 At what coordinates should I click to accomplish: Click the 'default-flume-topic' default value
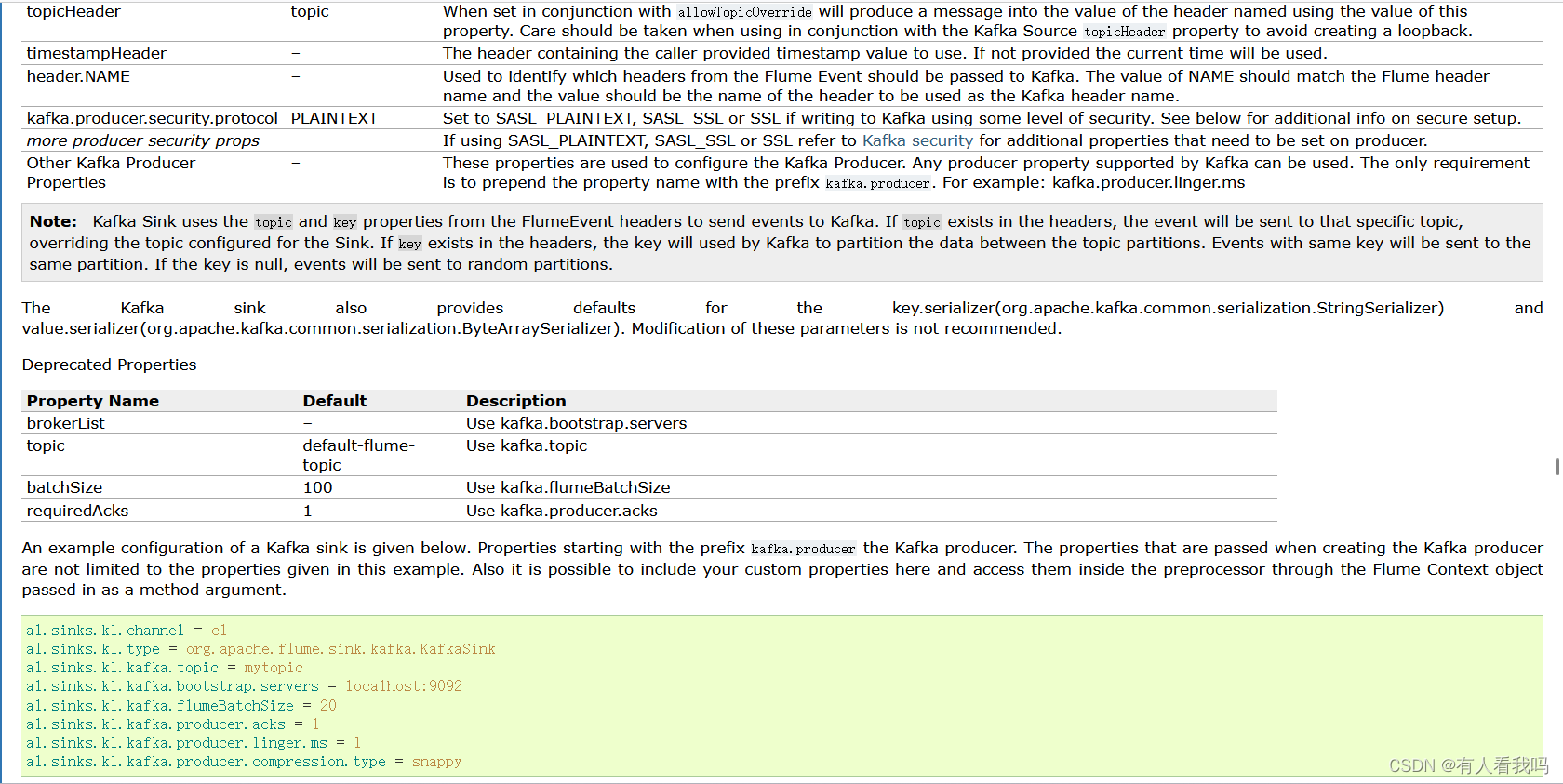358,455
